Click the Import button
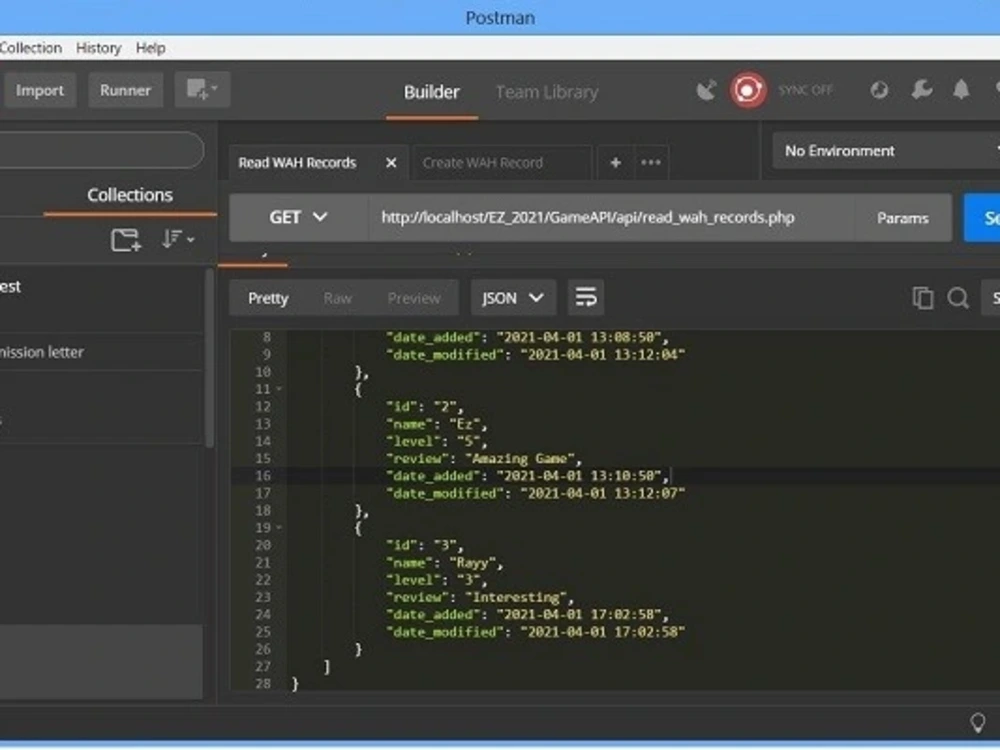Viewport: 1000px width, 750px height. click(40, 91)
